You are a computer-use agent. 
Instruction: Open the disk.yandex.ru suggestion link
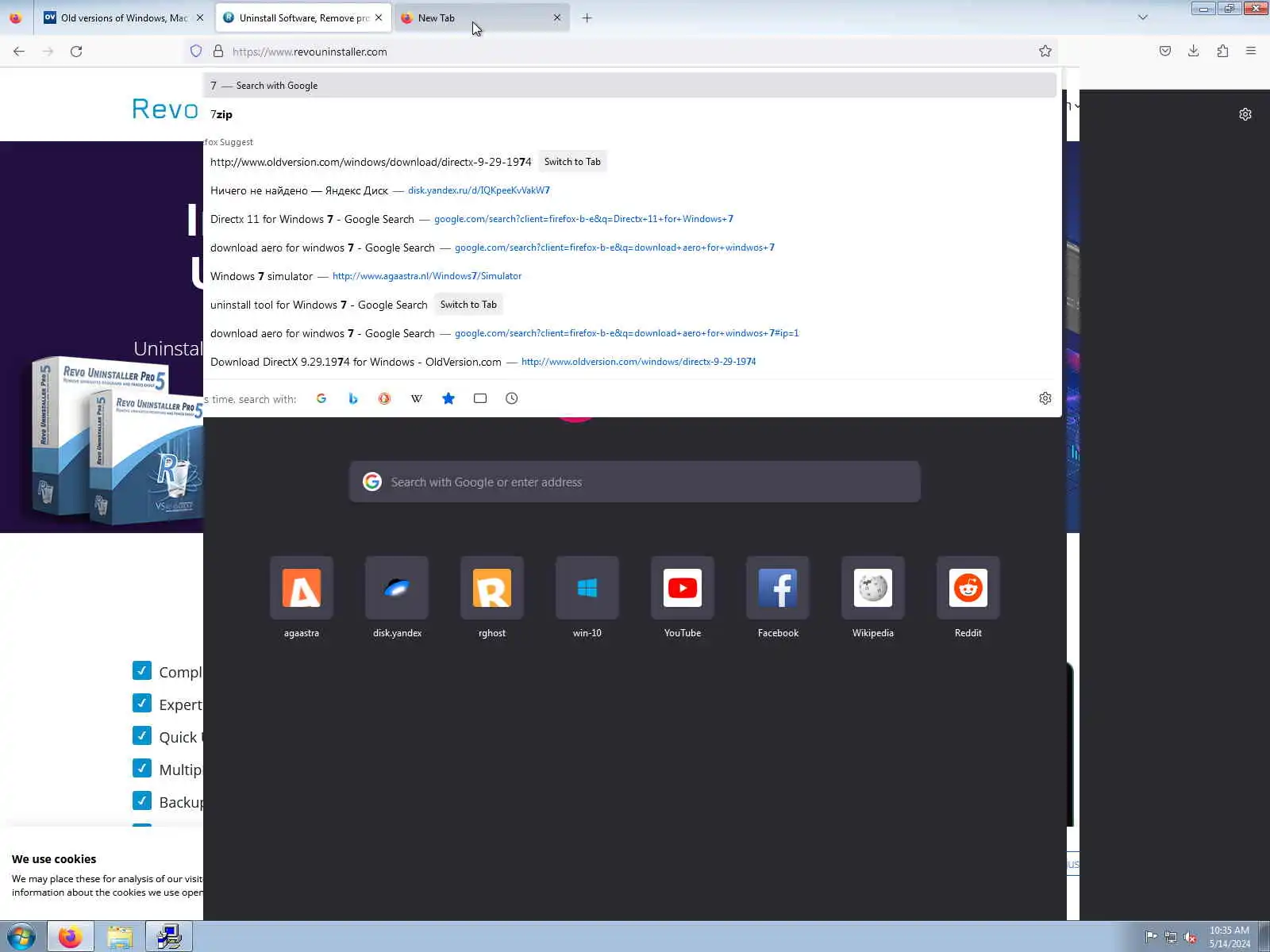click(479, 190)
